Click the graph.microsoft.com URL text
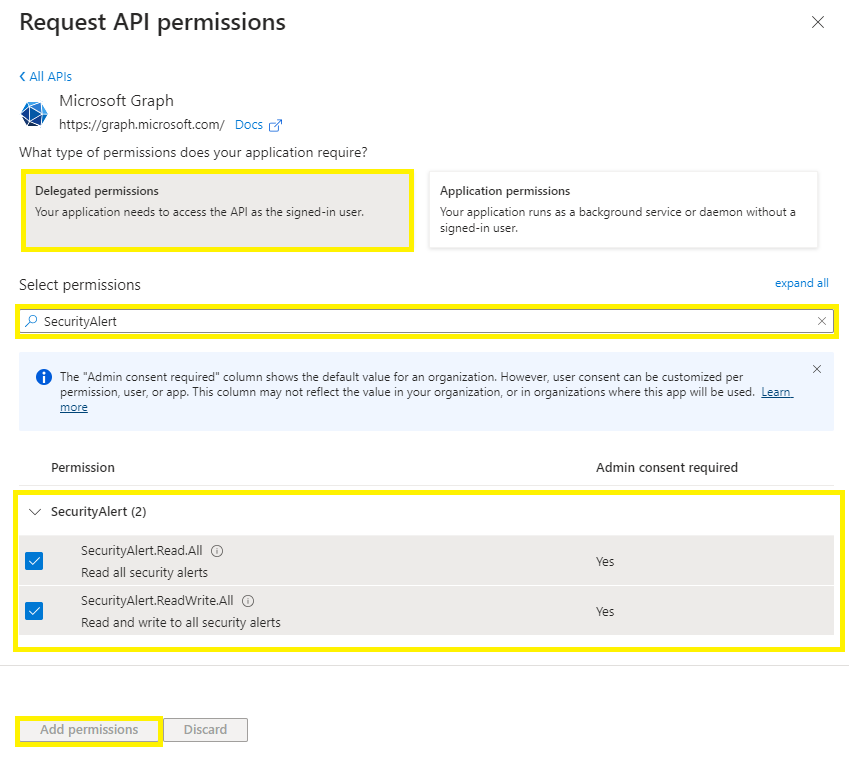849x760 pixels. (x=141, y=125)
